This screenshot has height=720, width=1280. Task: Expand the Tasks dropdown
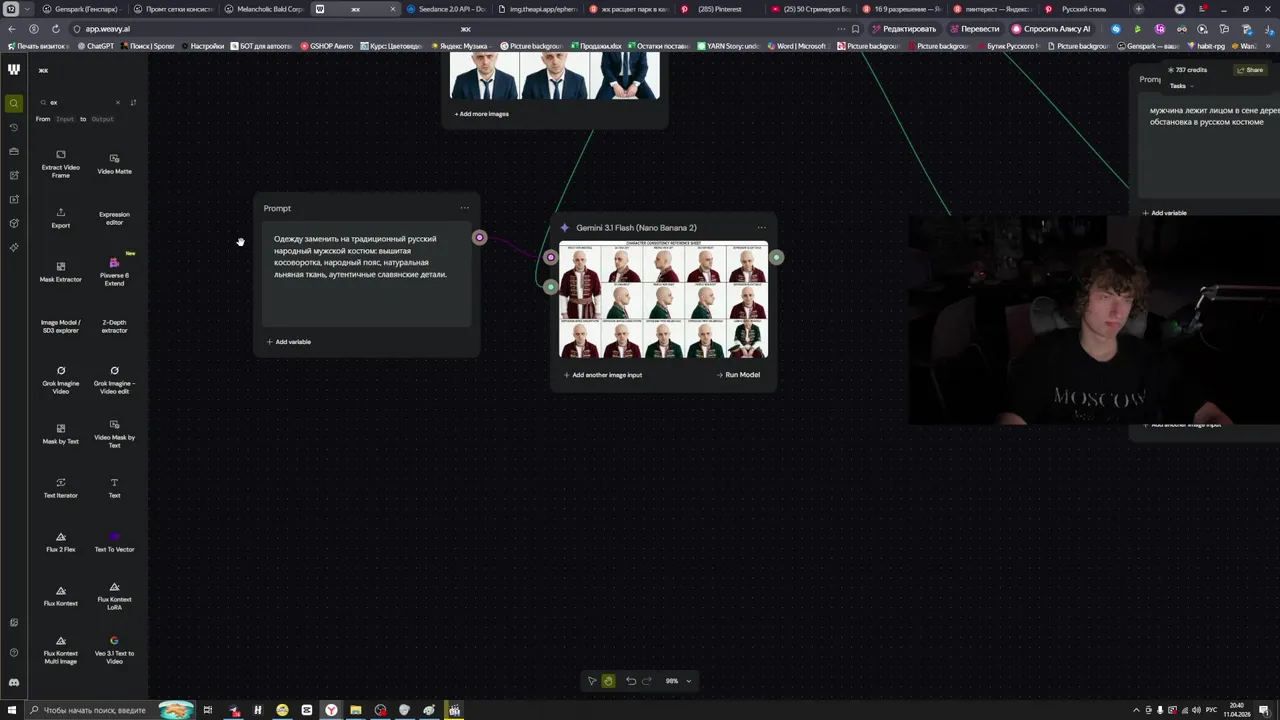1181,86
